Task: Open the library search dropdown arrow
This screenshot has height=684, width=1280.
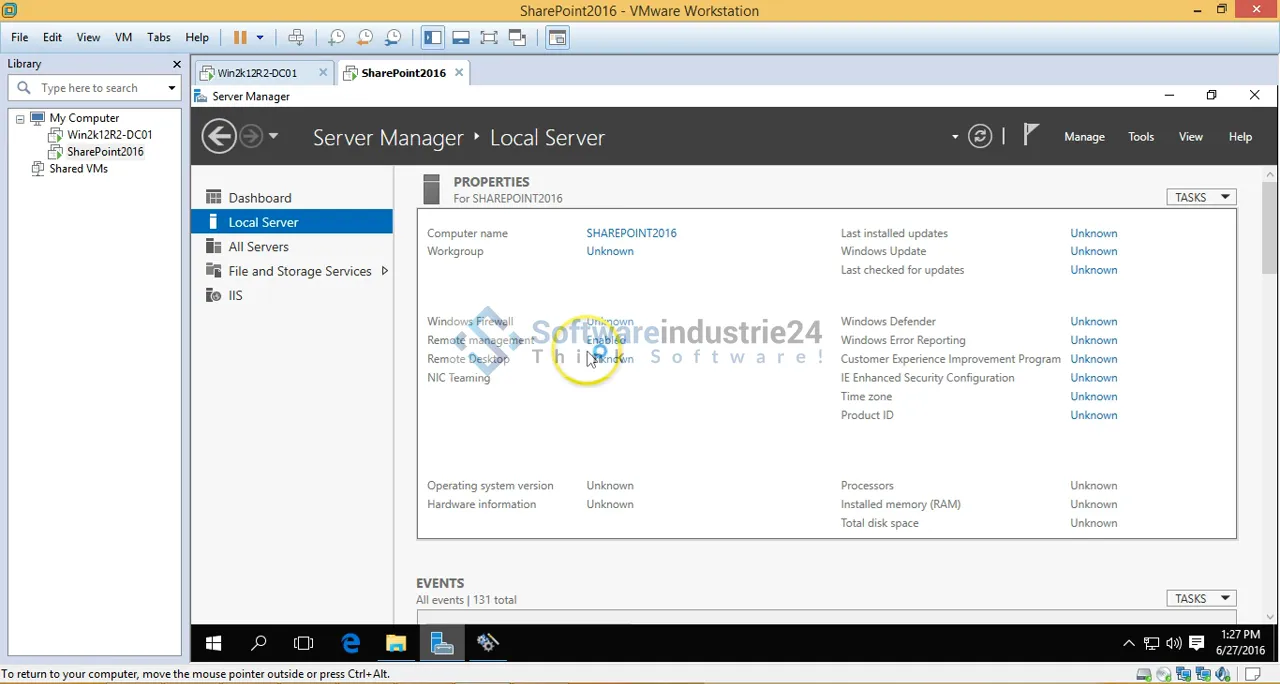Action: (171, 88)
